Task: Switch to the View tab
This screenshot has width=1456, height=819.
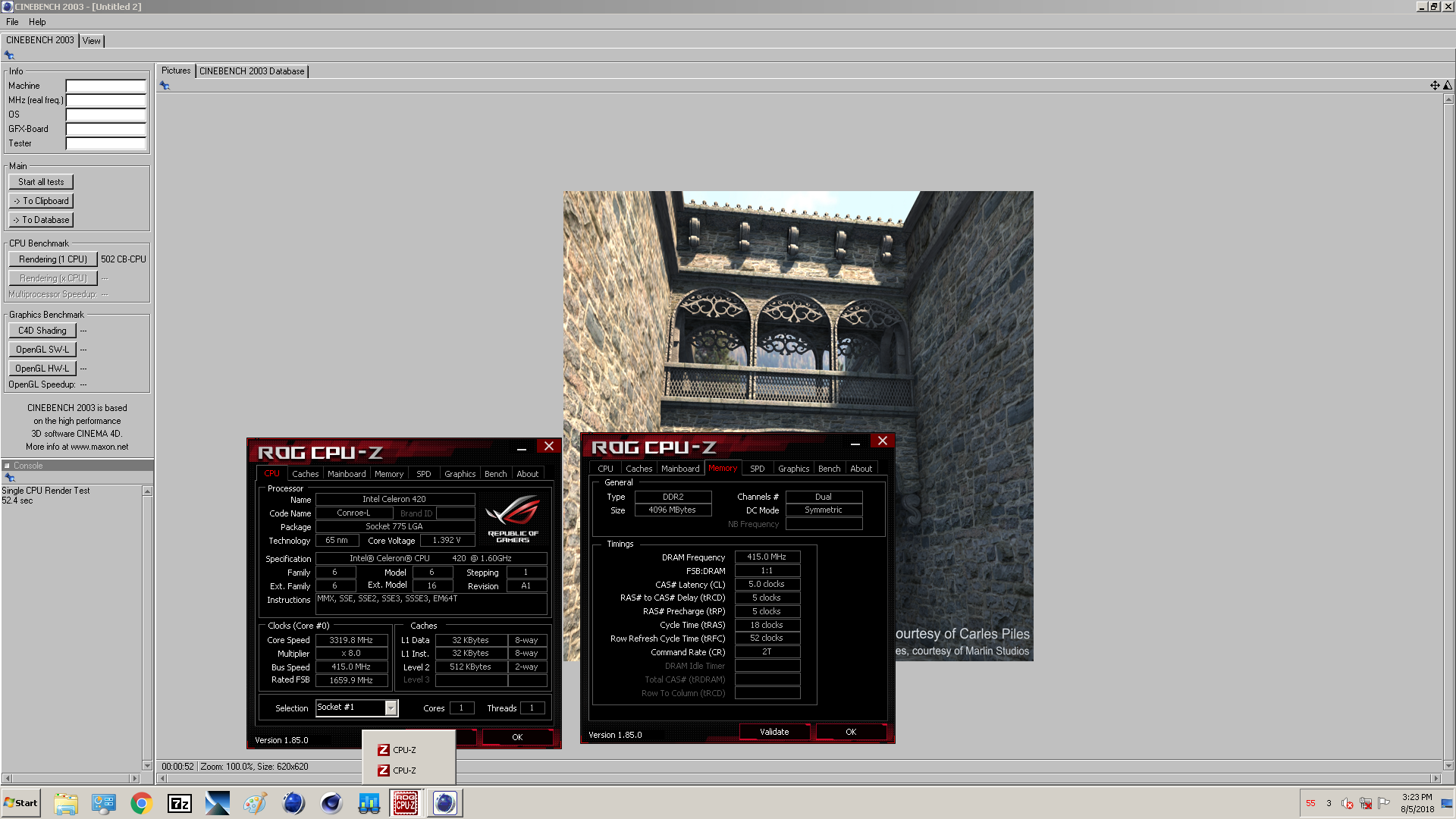Action: click(x=91, y=41)
